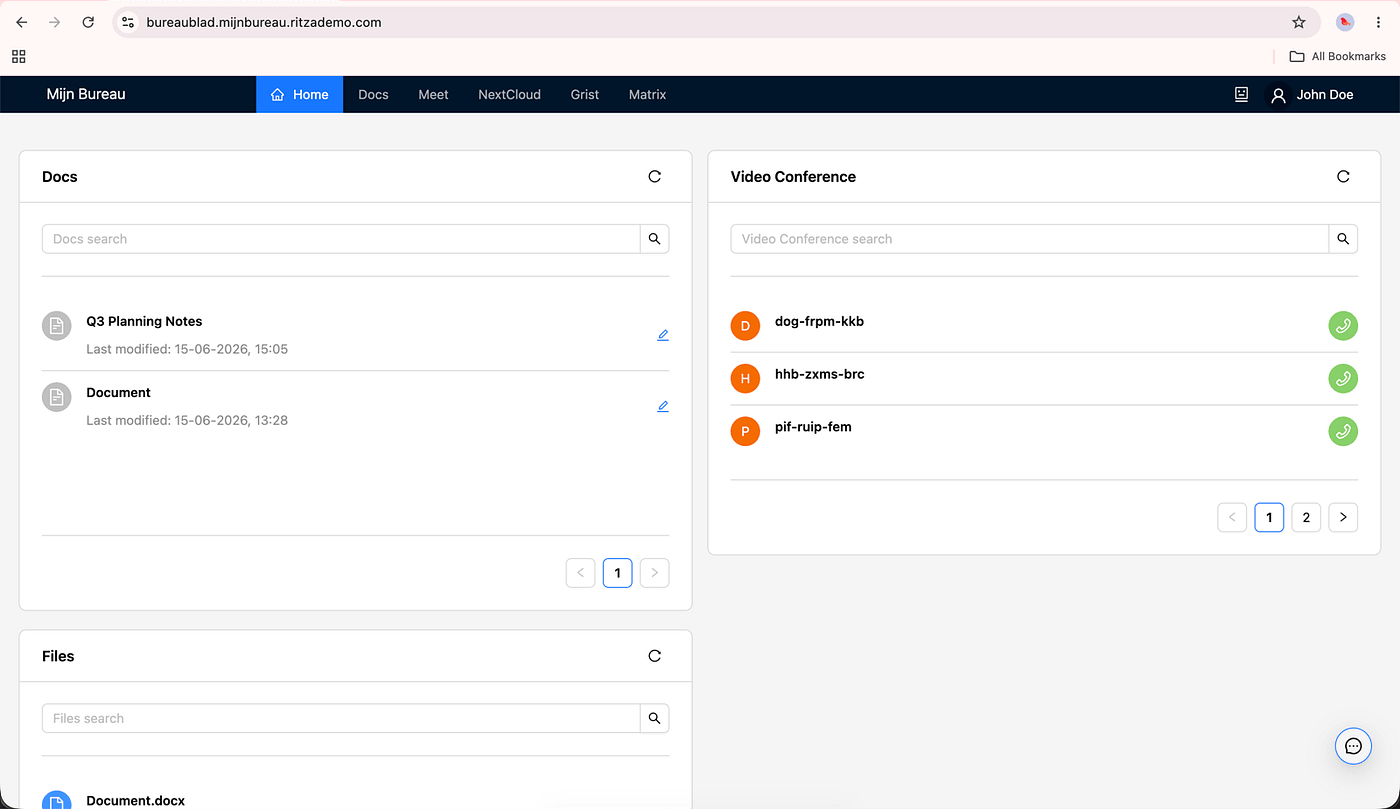Open the Document entry in Docs
Viewport: 1400px width, 809px height.
[118, 392]
